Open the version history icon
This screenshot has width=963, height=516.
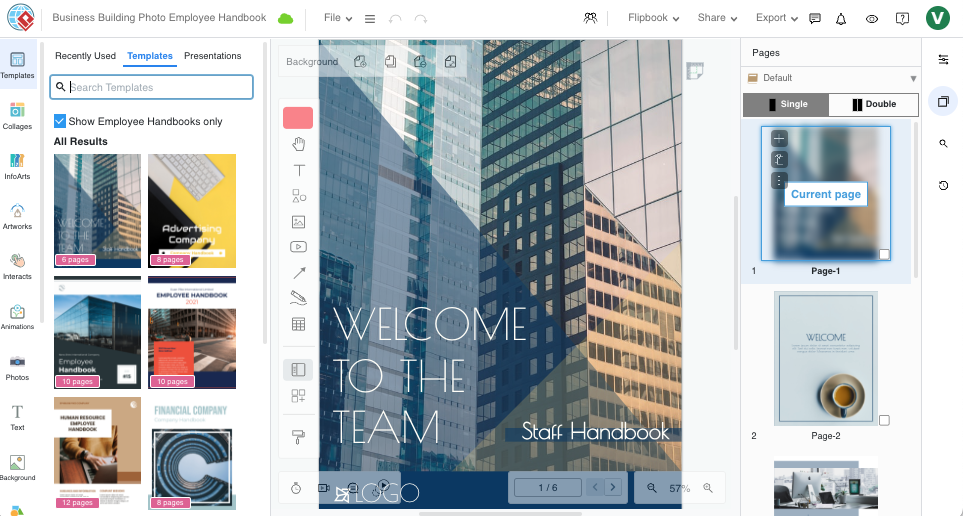coord(943,186)
